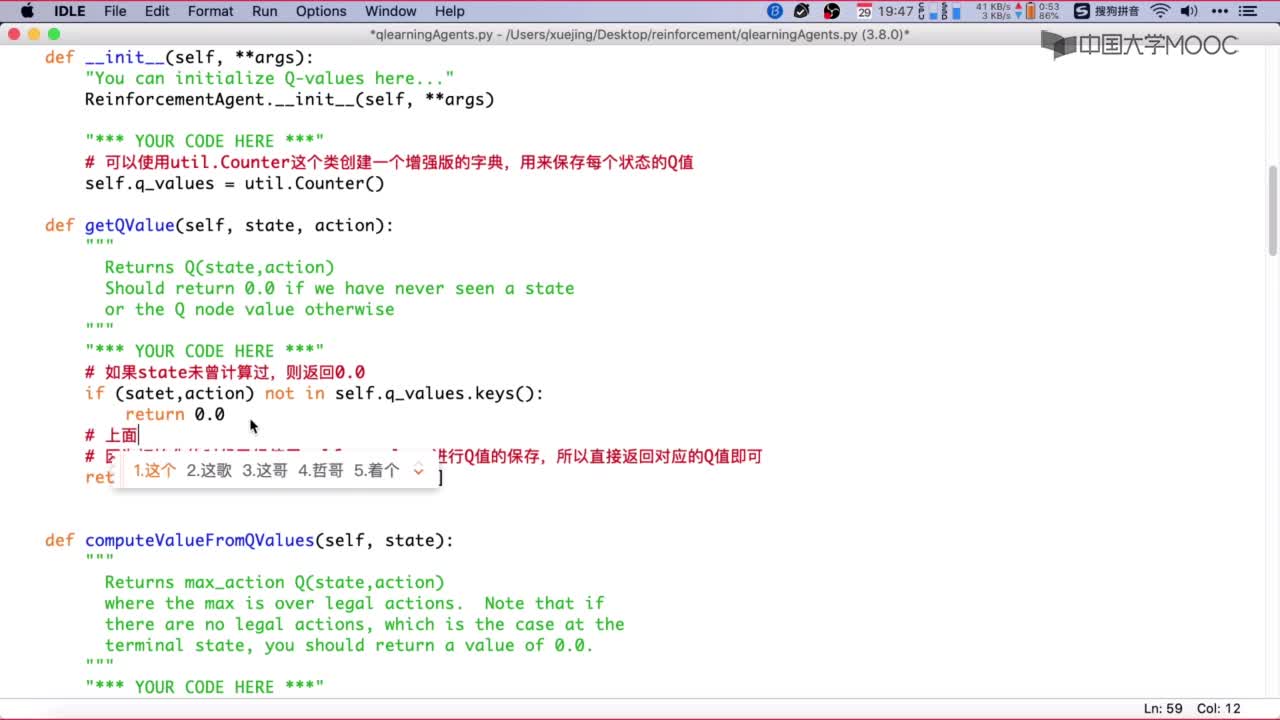Click the OBS recording icon in menu bar
The height and width of the screenshot is (720, 1280).
coord(832,11)
